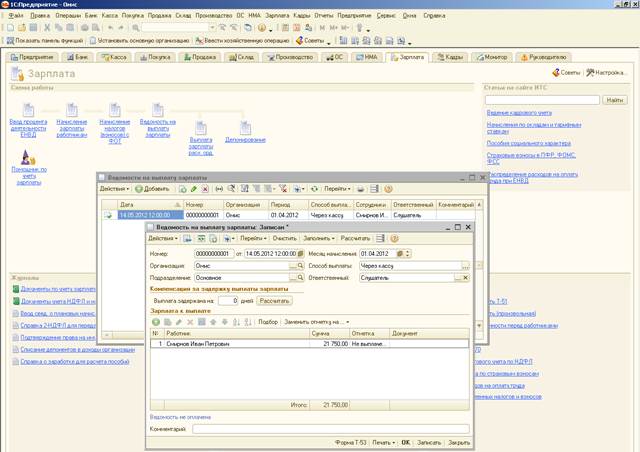Click the 'Выплата зарплаты расх. орд.' icon
The height and width of the screenshot is (452, 640).
tap(201, 128)
